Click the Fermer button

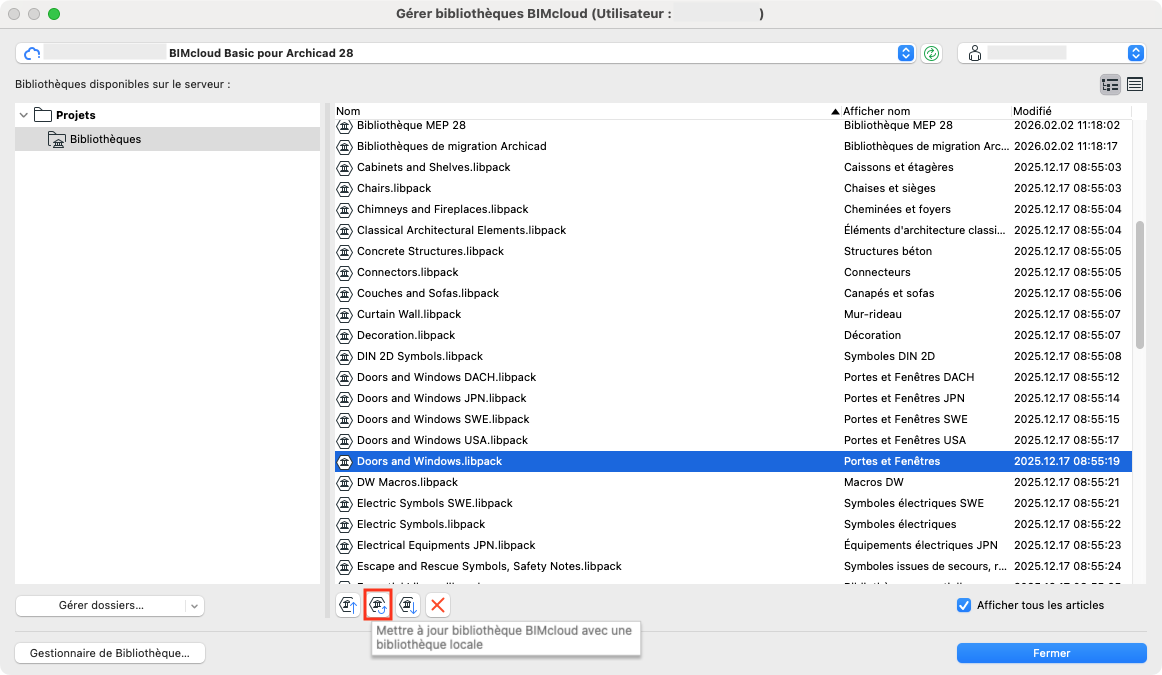pos(1052,653)
